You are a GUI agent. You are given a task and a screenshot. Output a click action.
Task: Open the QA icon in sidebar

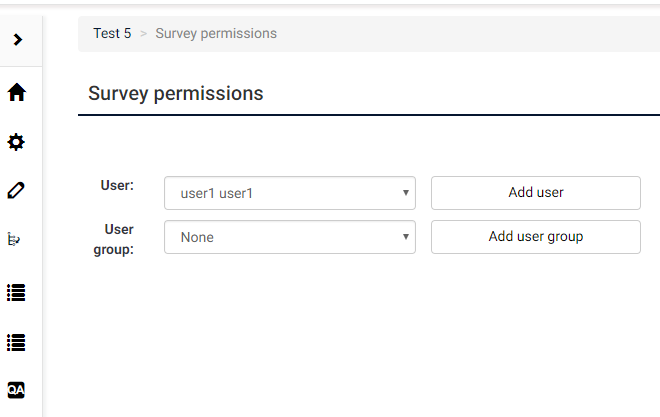[16, 389]
